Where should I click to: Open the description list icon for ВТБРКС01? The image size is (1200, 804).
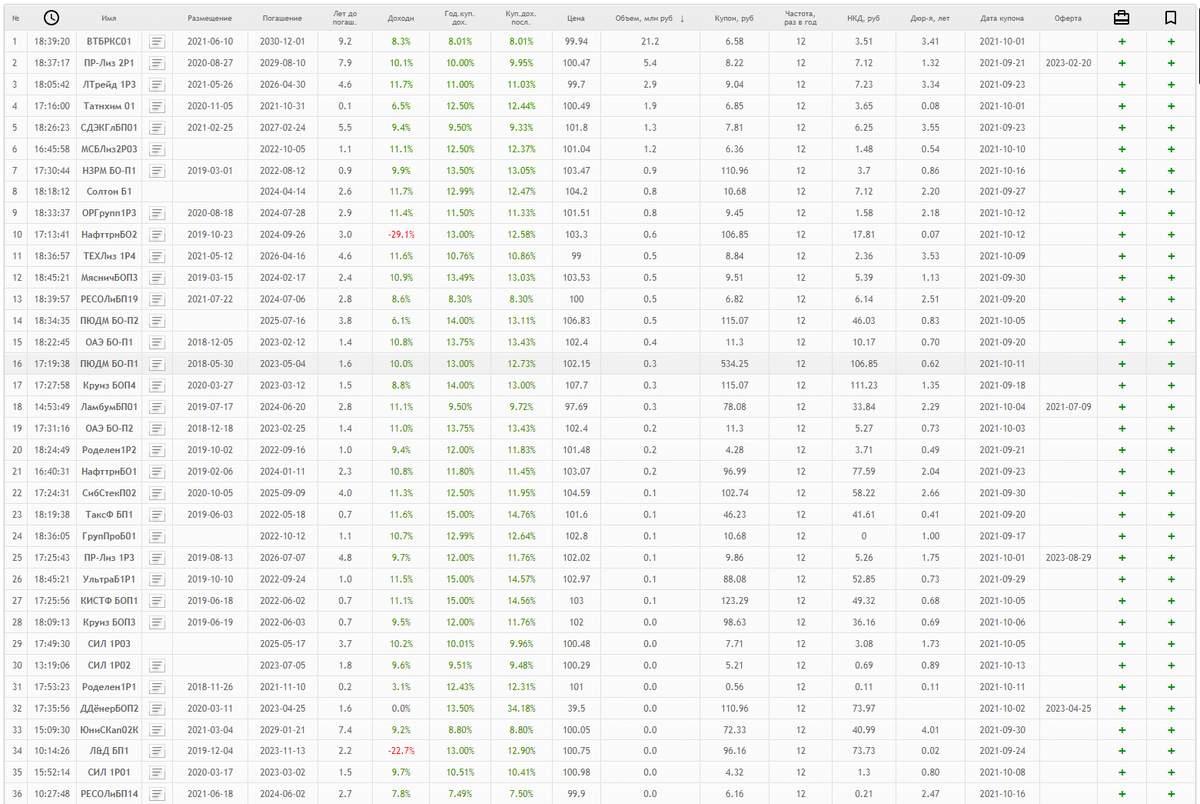pos(157,42)
